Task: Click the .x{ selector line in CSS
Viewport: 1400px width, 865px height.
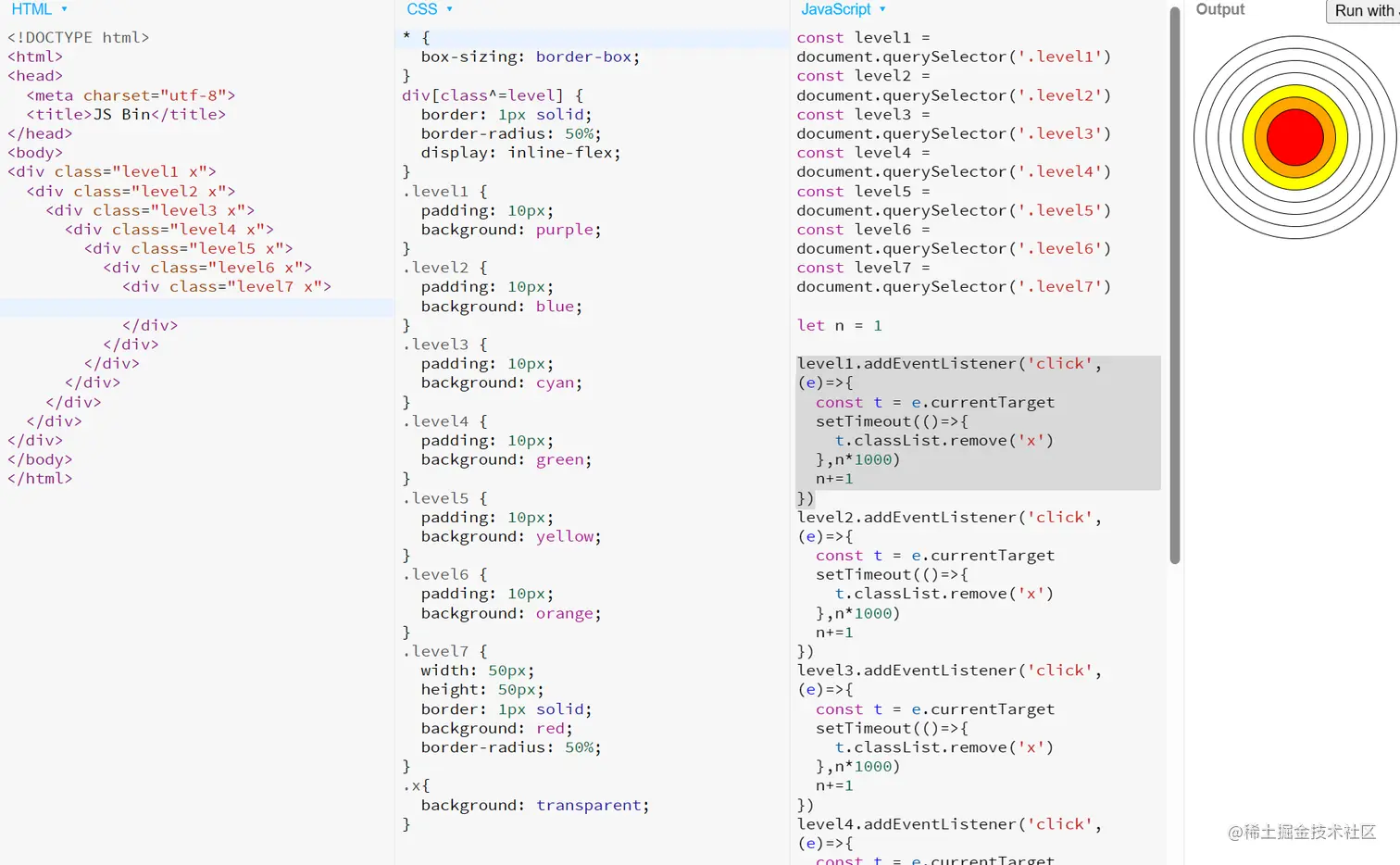Action: coord(417,785)
